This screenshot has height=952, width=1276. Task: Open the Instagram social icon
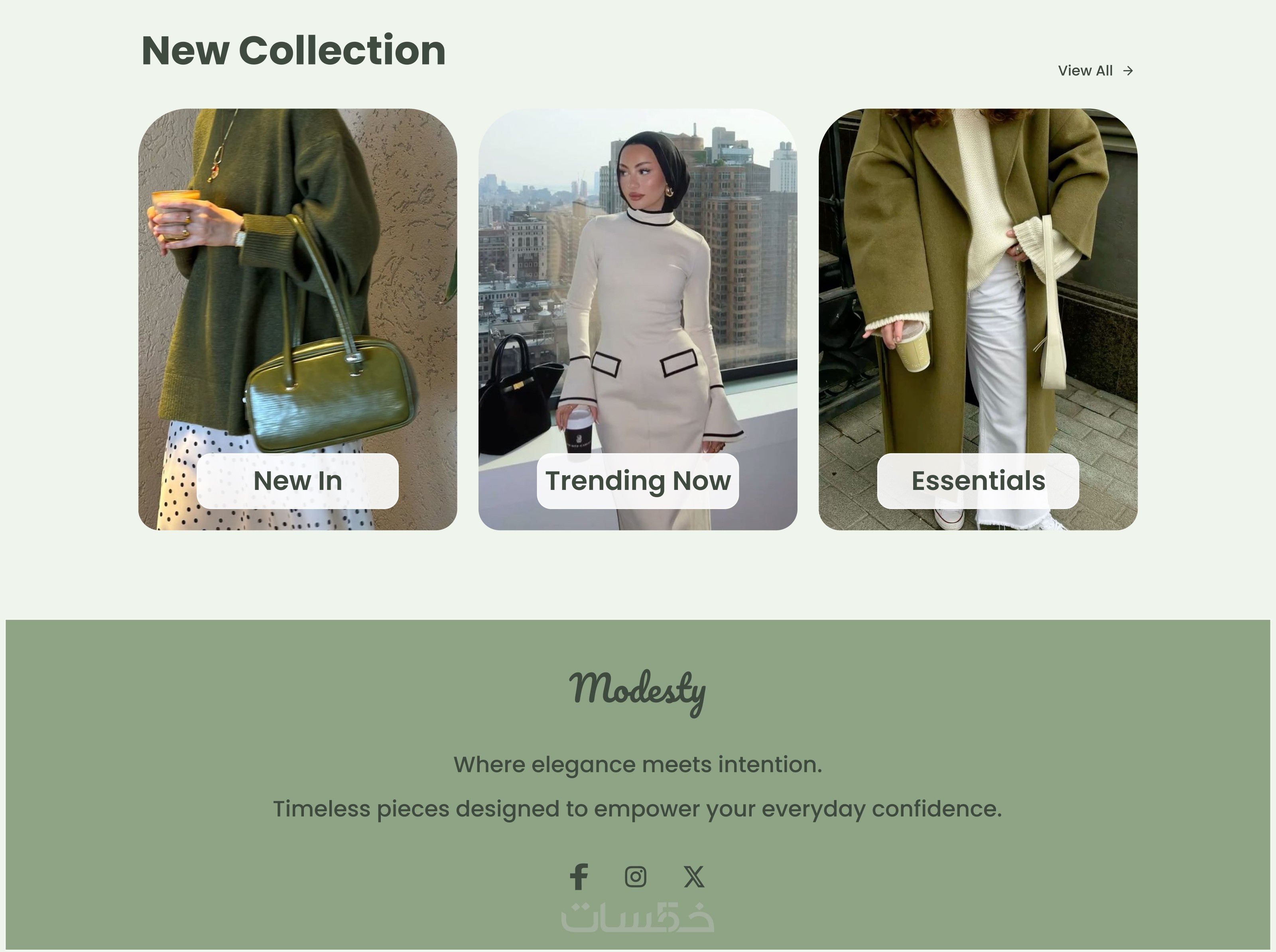coord(636,877)
